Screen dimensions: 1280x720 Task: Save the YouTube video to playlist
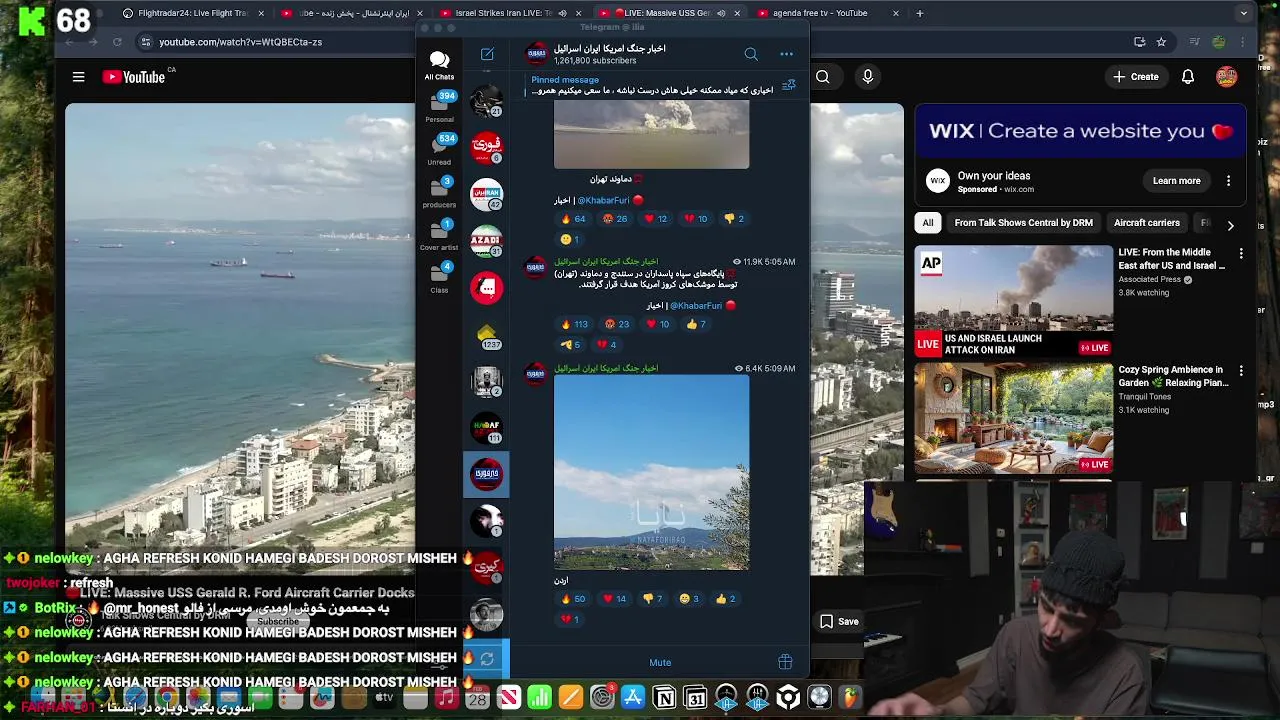pos(840,622)
